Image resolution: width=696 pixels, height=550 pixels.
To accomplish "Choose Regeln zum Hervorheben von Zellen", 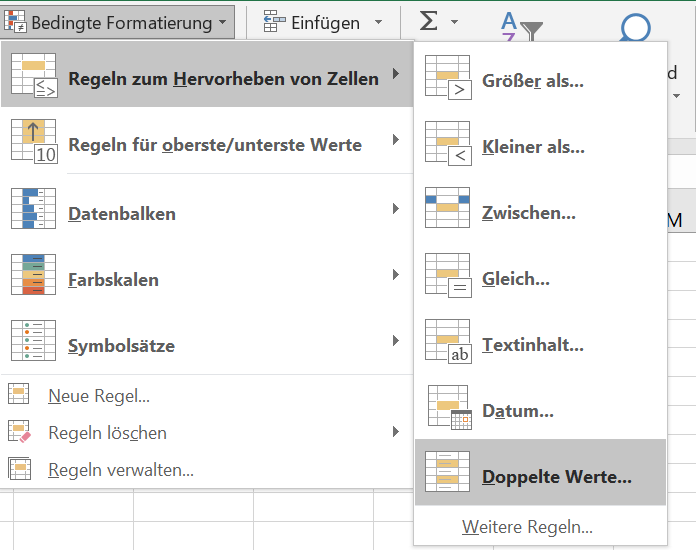I will point(207,74).
